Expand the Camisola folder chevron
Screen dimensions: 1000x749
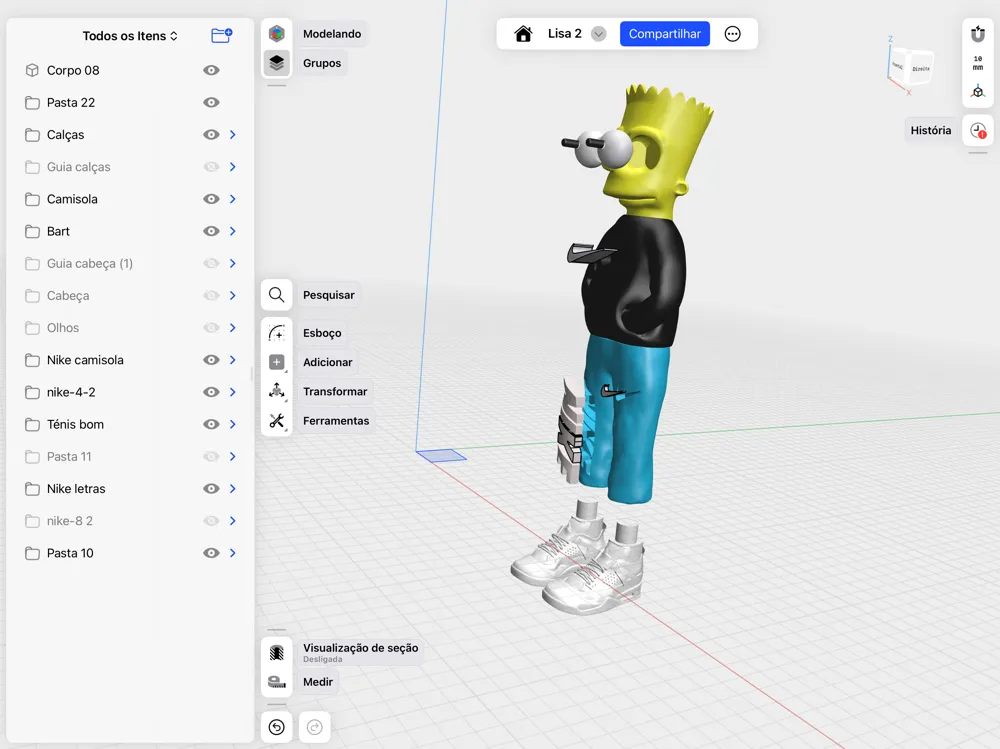pyautogui.click(x=233, y=199)
